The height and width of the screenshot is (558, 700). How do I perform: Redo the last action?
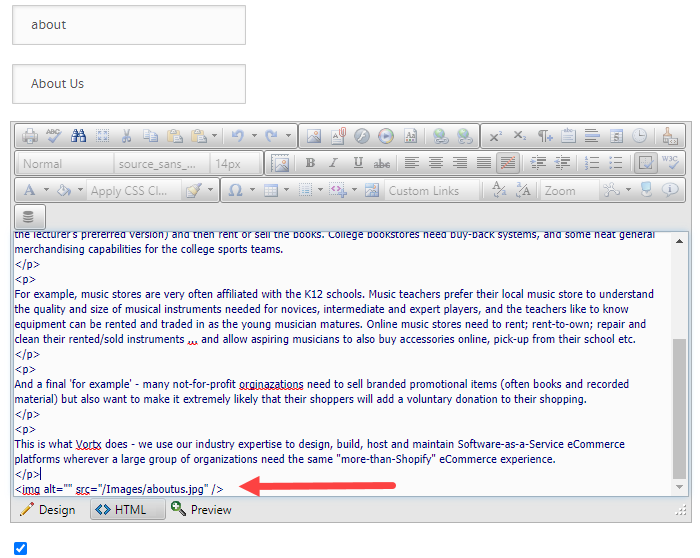pos(271,136)
